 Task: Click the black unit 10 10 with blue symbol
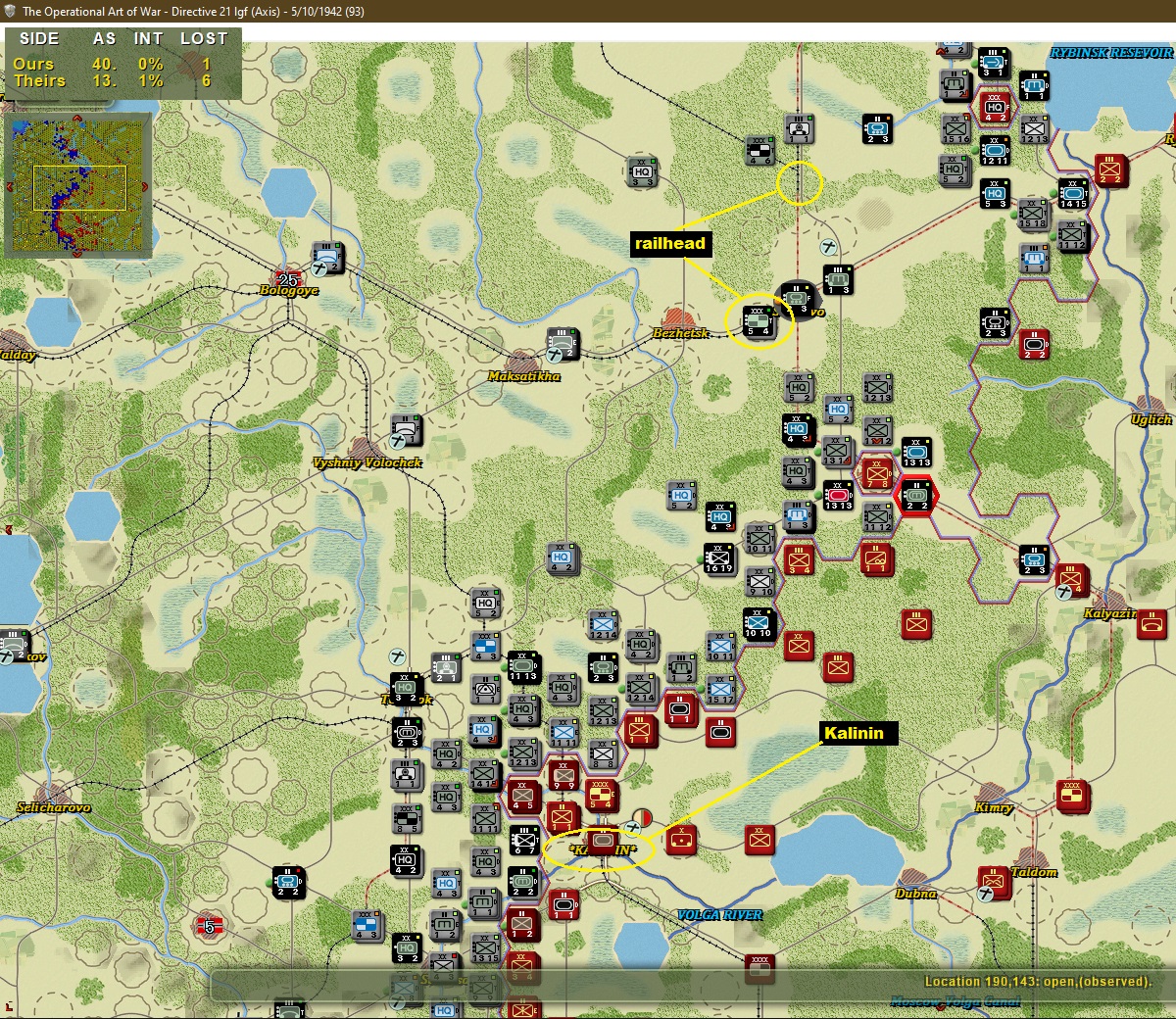[x=758, y=623]
